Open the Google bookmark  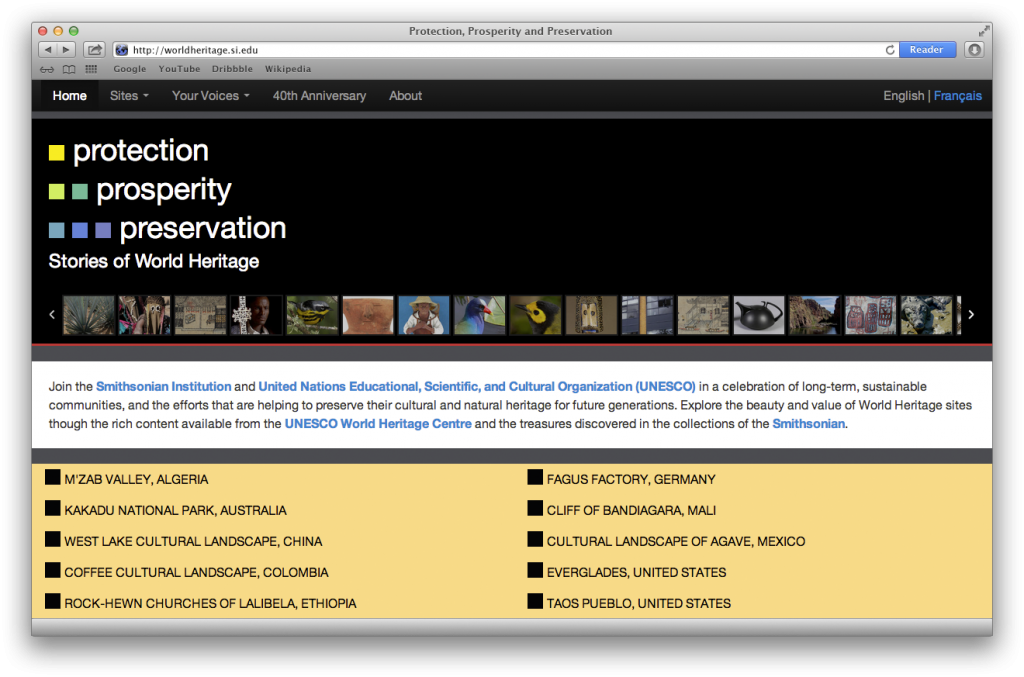(x=129, y=69)
